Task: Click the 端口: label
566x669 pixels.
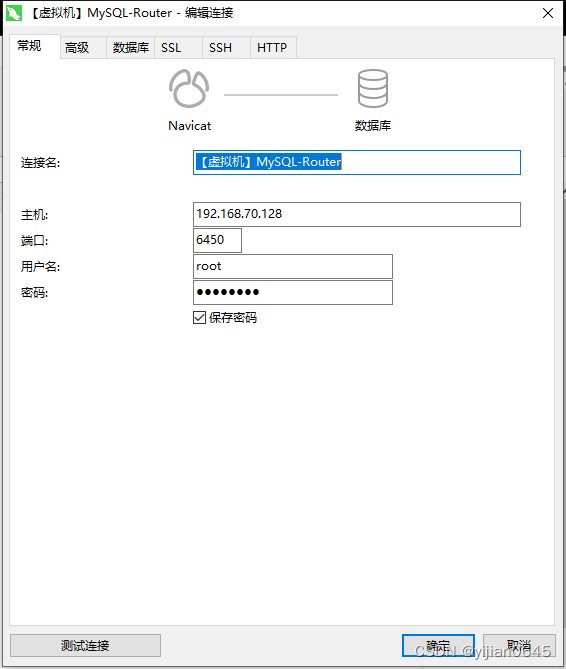Action: pos(35,241)
